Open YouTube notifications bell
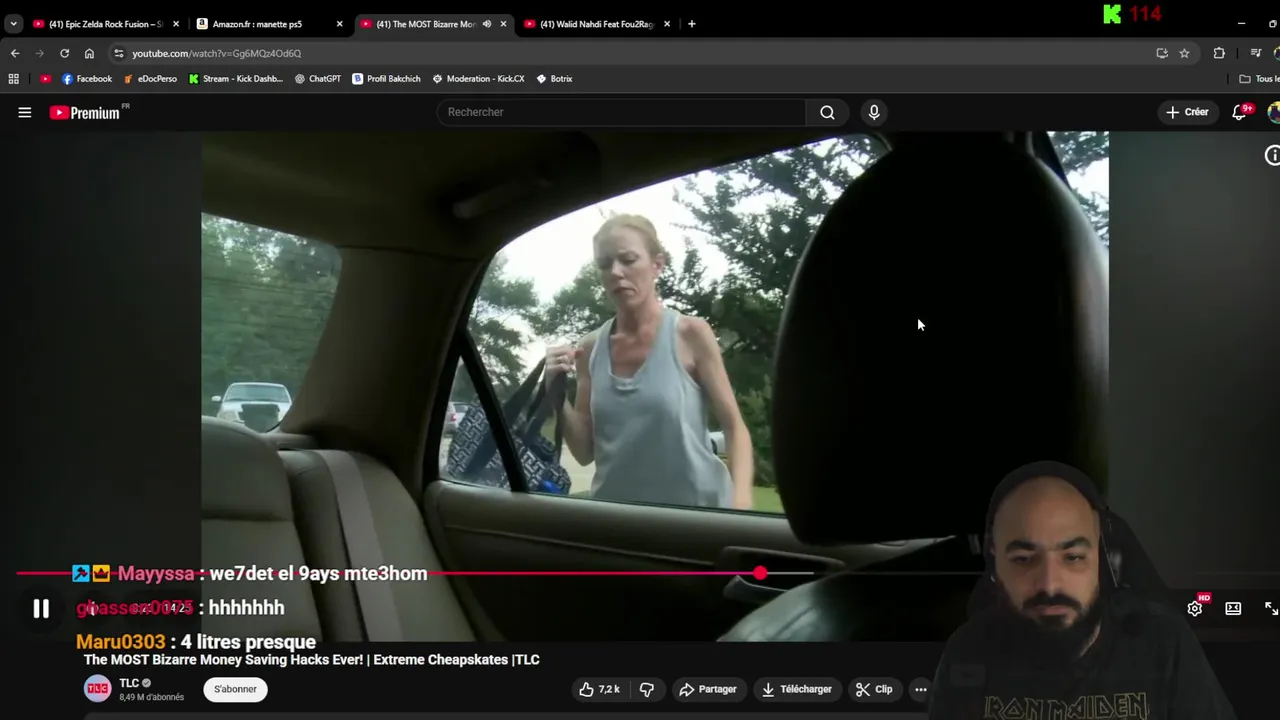1280x720 pixels. [1240, 112]
